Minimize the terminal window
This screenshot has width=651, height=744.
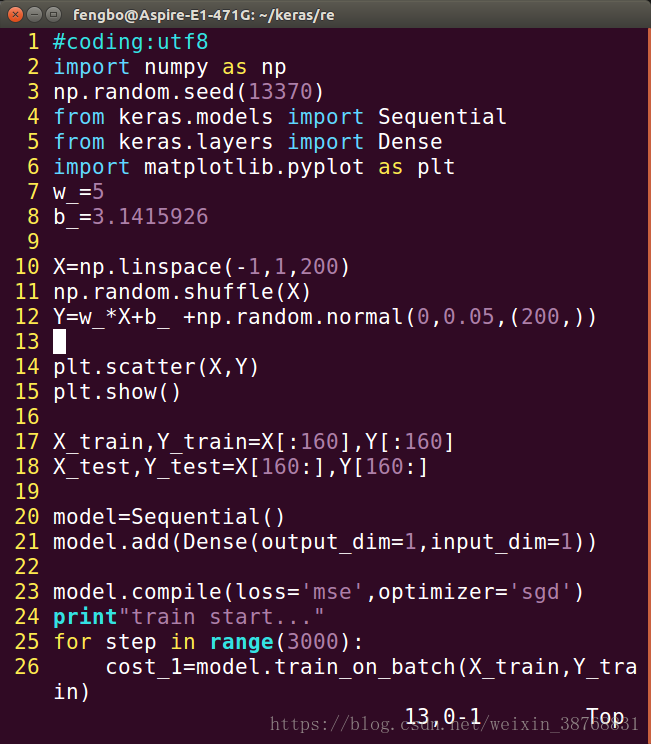click(x=34, y=15)
